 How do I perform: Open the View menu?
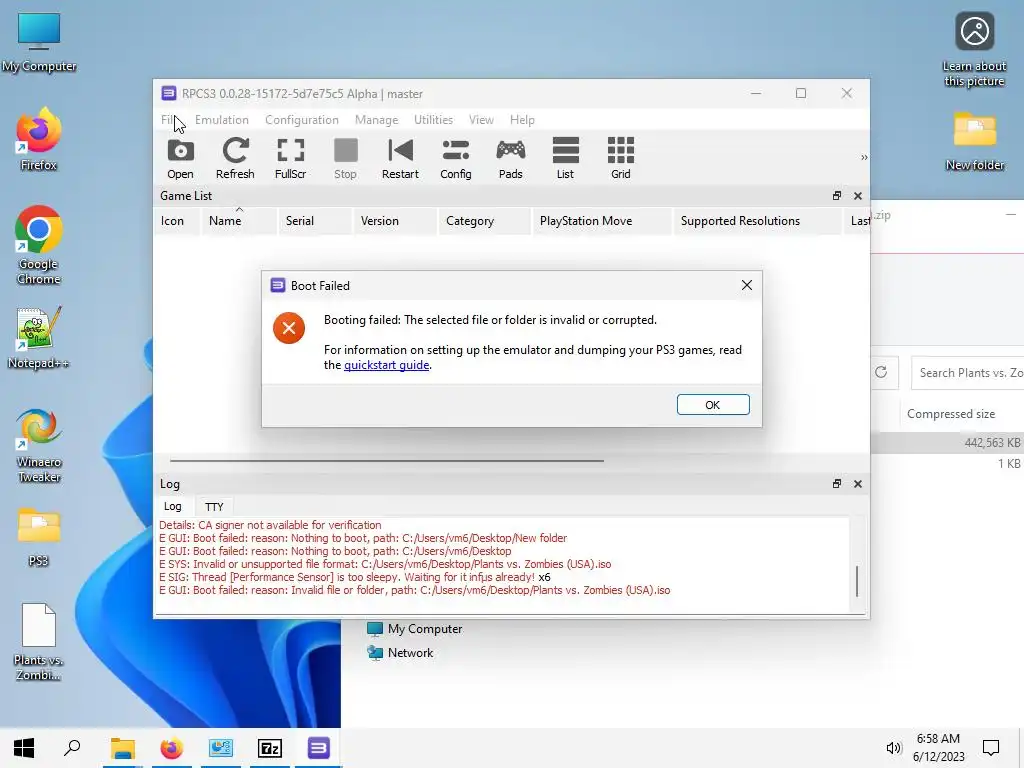click(481, 120)
